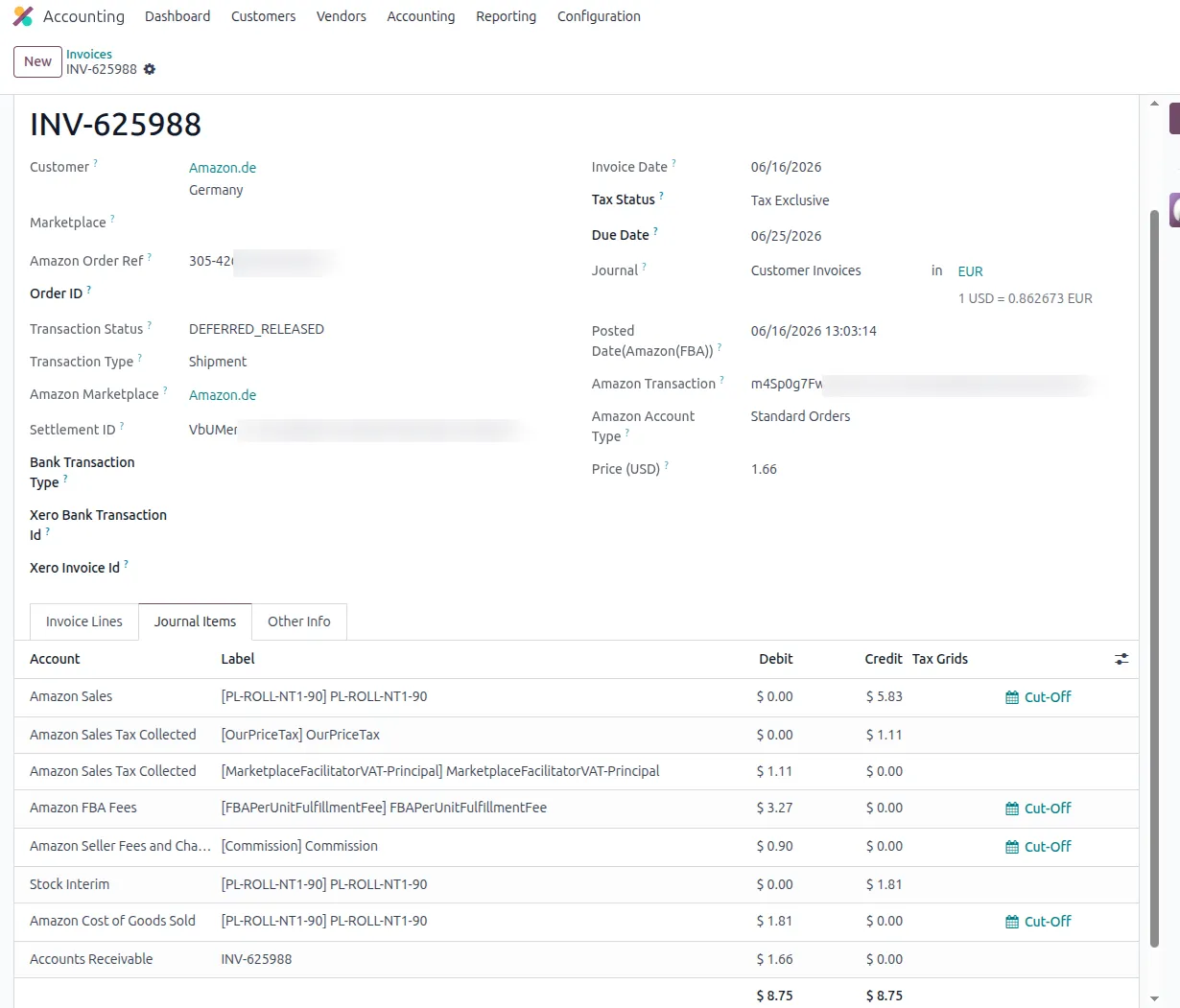Go back to Invoices breadcrumb

(x=89, y=54)
